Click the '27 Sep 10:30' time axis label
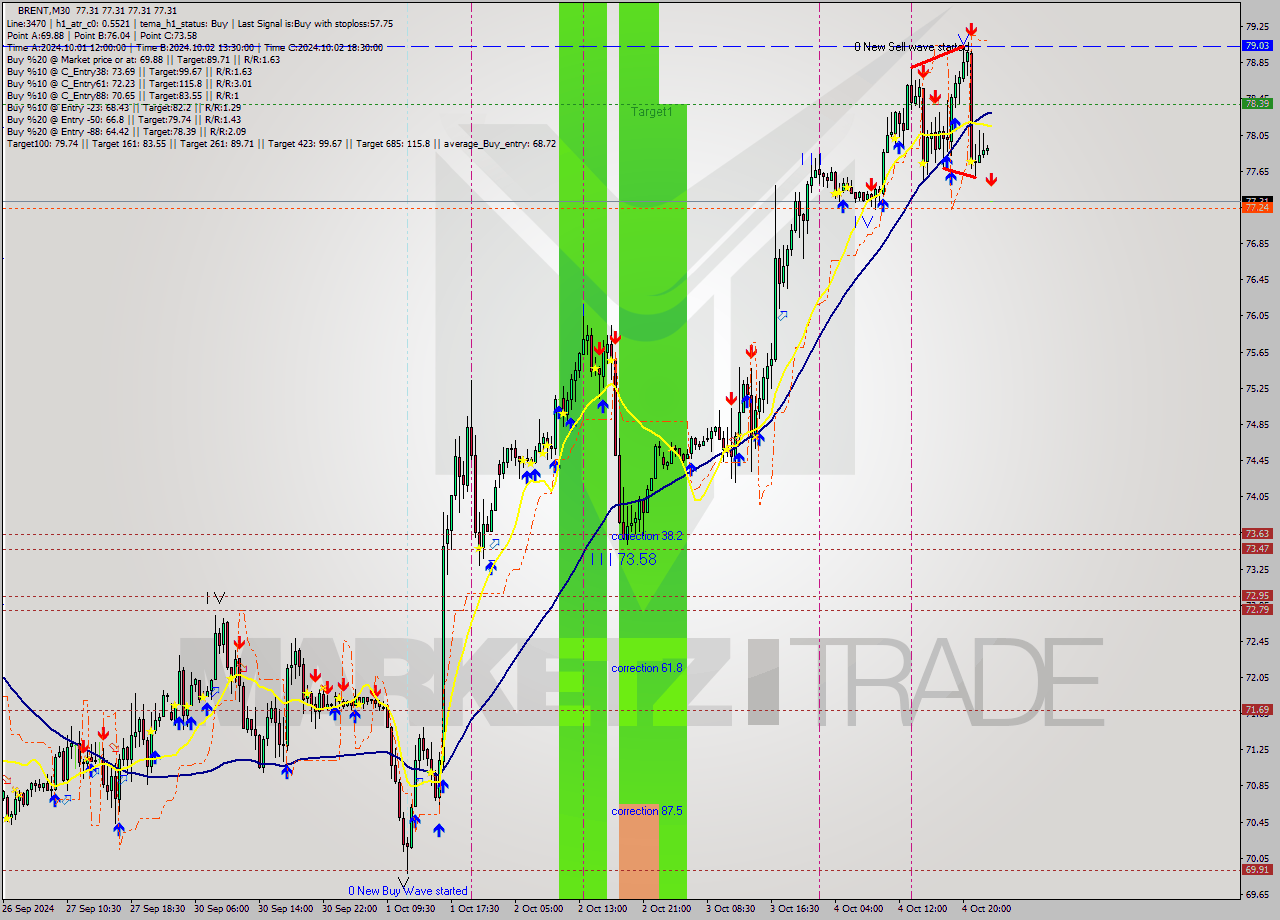 (93, 909)
